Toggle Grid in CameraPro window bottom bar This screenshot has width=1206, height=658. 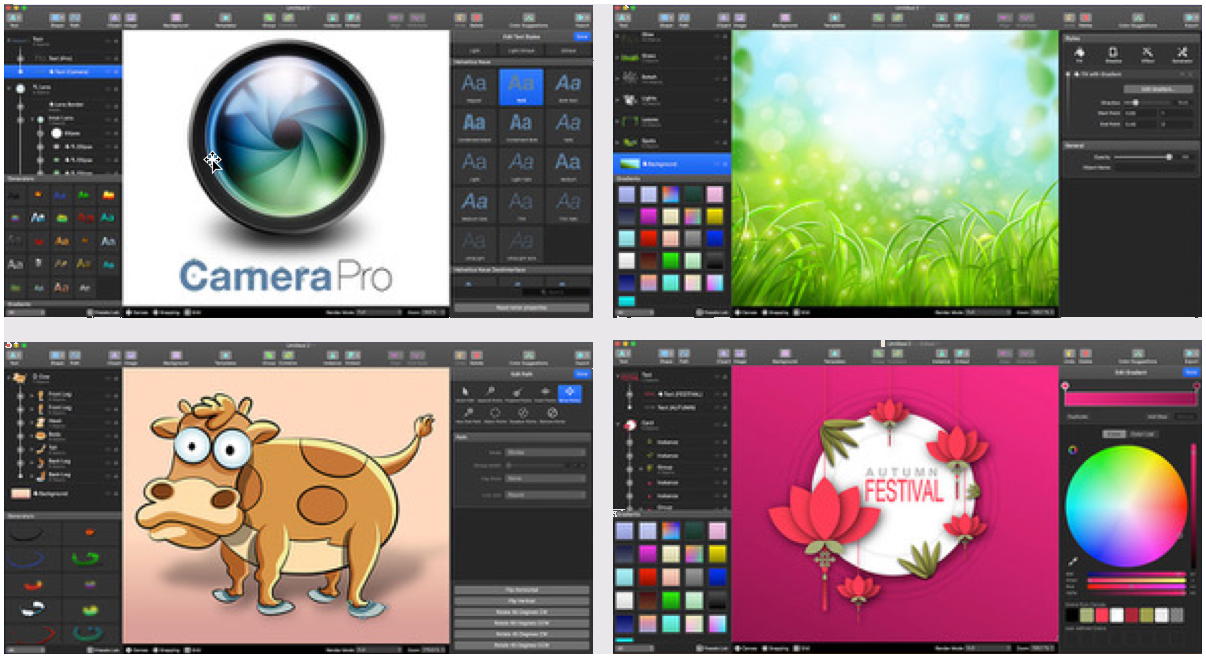[x=192, y=312]
